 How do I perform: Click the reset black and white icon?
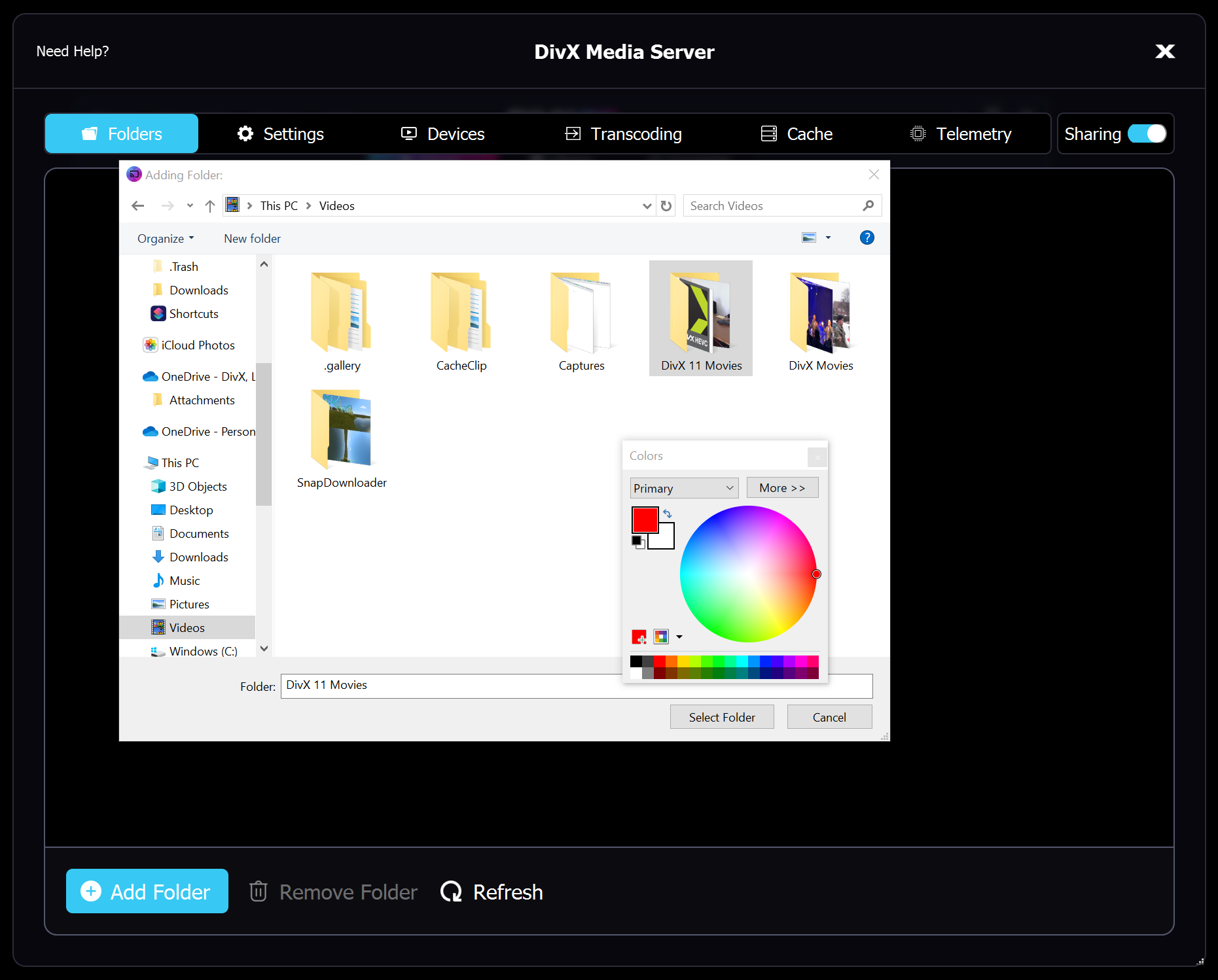click(638, 542)
